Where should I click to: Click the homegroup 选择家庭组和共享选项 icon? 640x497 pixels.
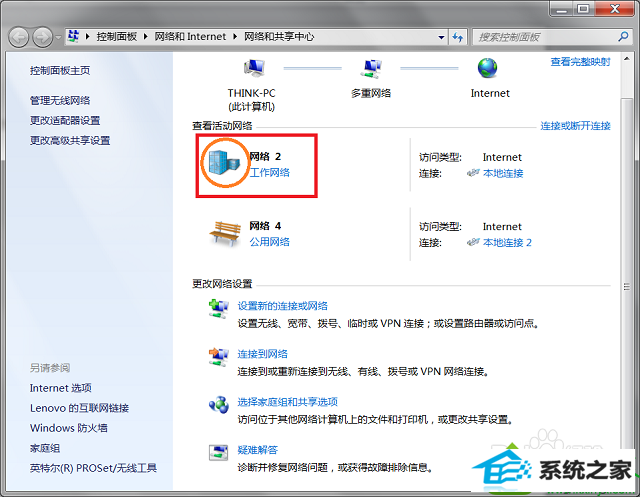coord(219,405)
